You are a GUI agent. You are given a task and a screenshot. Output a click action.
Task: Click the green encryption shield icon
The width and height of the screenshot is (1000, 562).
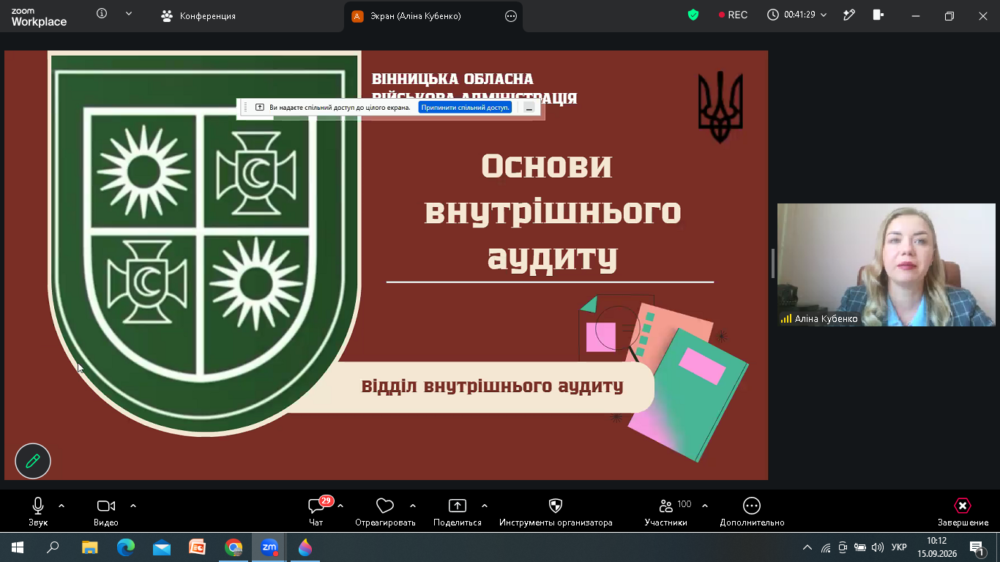pos(693,15)
